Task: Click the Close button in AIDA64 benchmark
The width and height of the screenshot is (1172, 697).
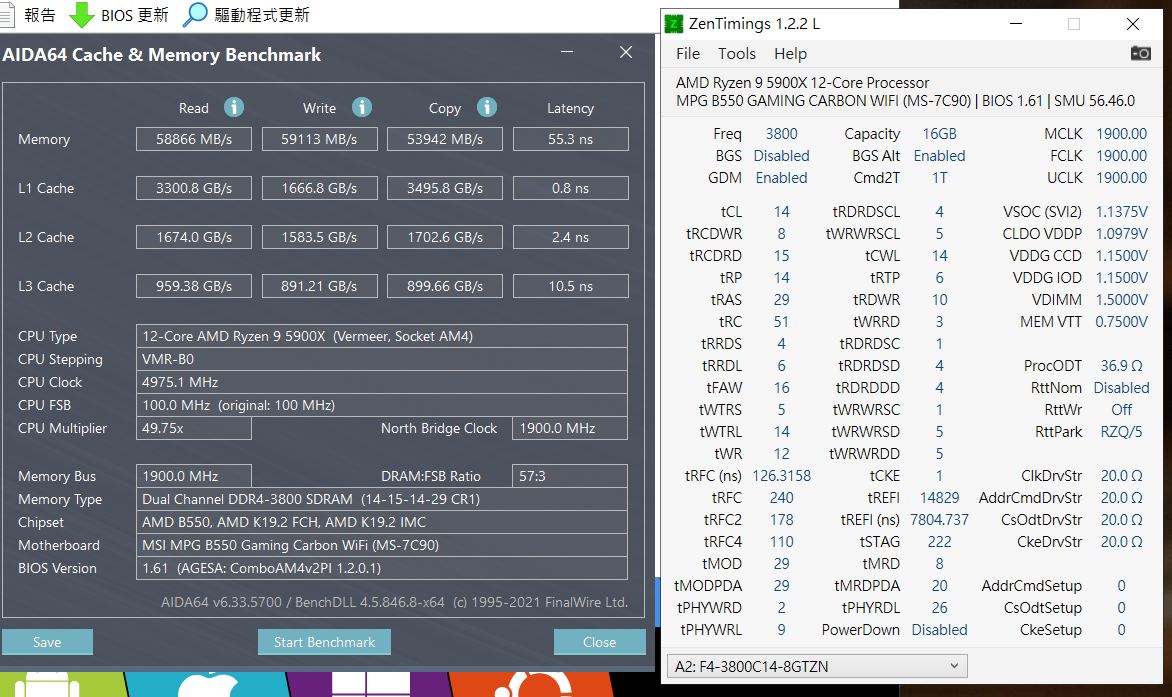Action: pos(599,642)
